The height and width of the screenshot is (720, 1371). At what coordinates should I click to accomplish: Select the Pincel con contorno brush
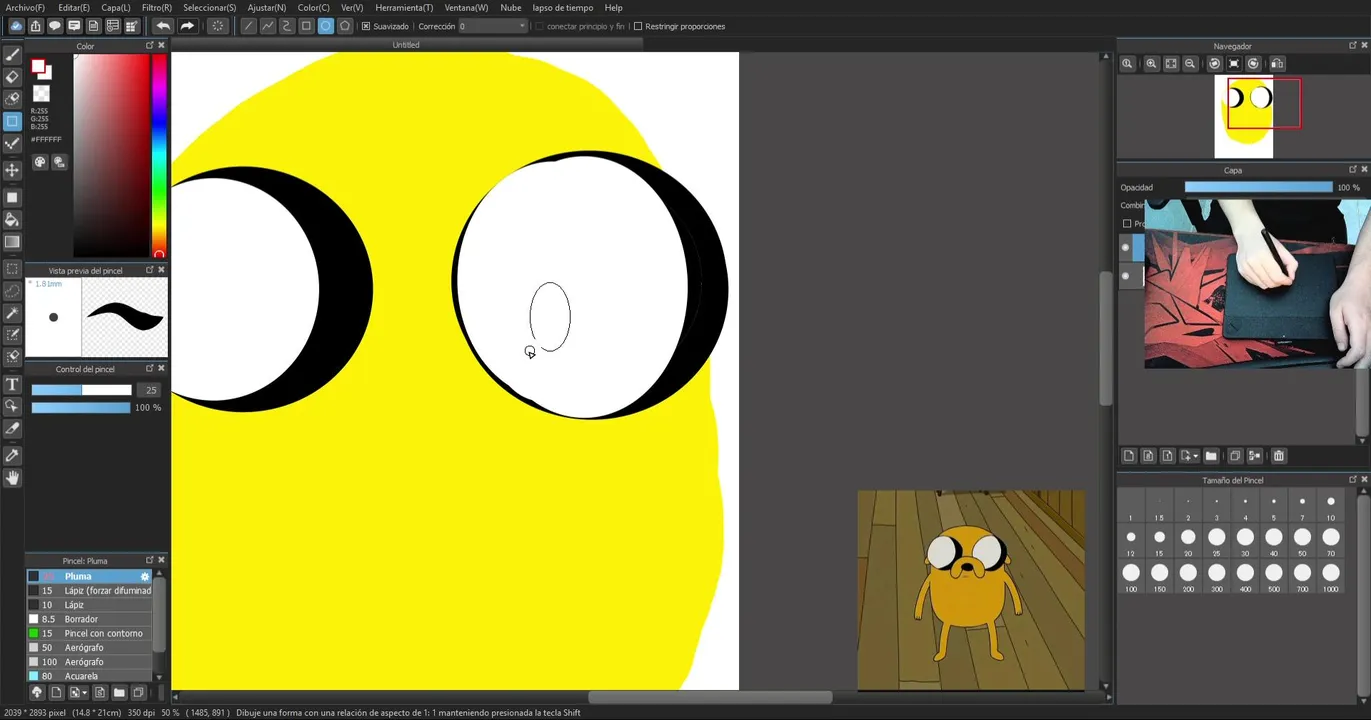coord(90,633)
